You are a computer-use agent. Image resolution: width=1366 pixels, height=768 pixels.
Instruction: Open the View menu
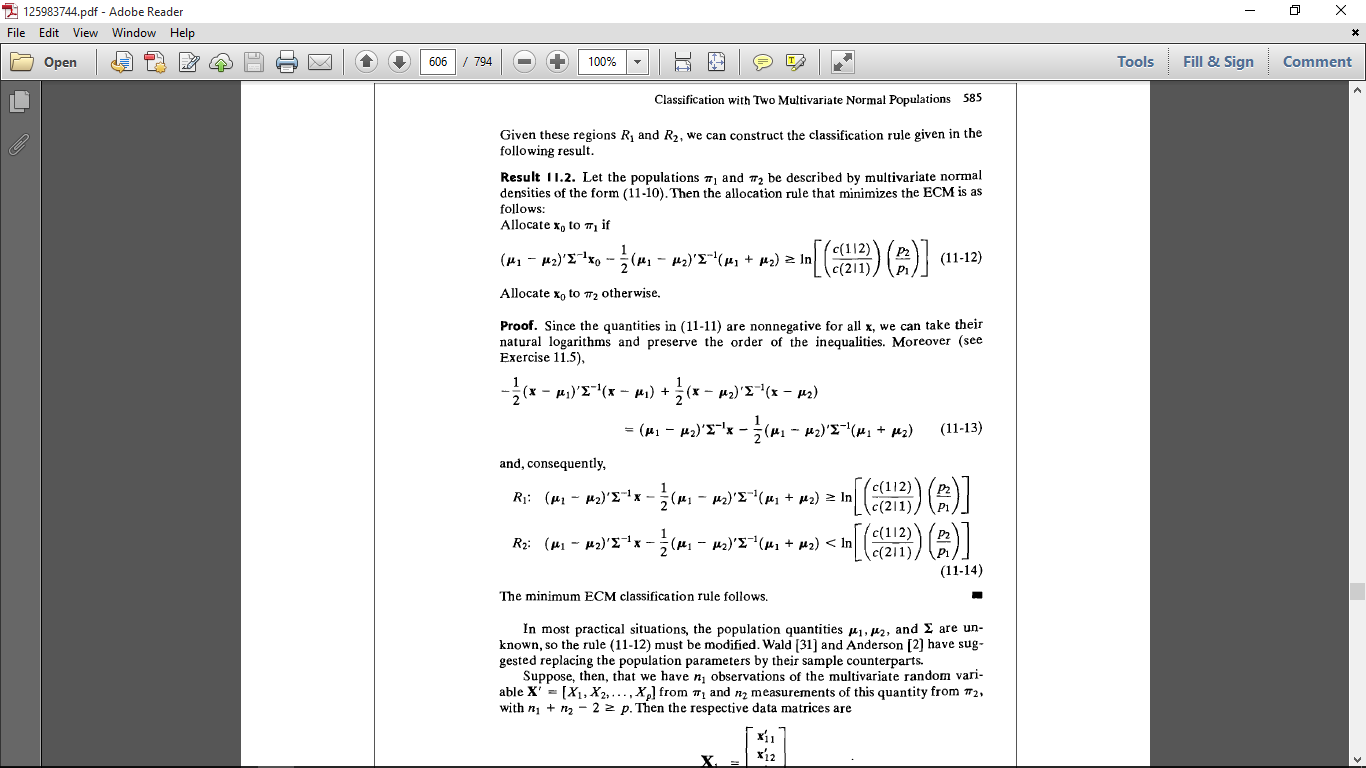(85, 33)
